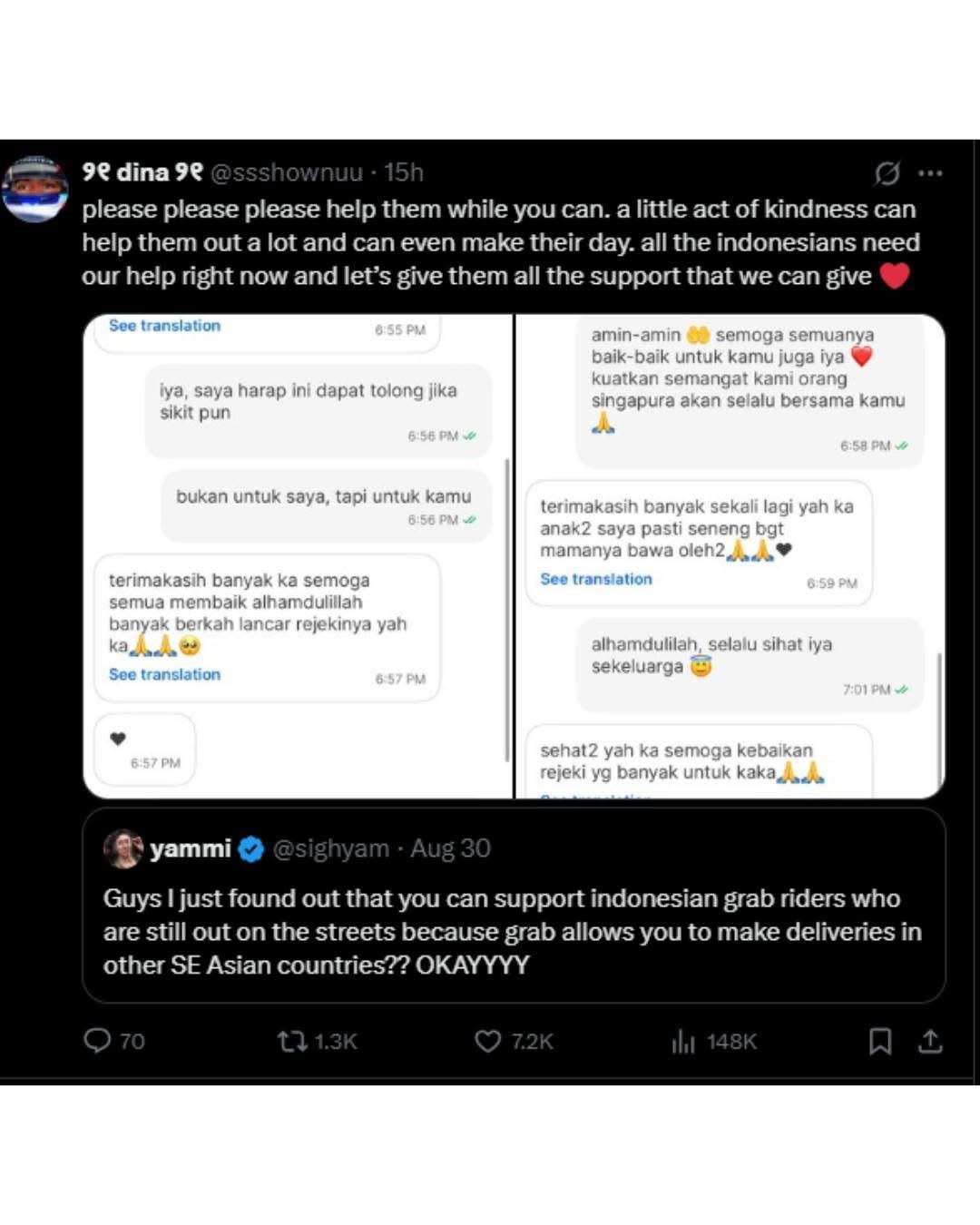Open yammi's small profile avatar
The width and height of the screenshot is (980, 1225).
123,848
